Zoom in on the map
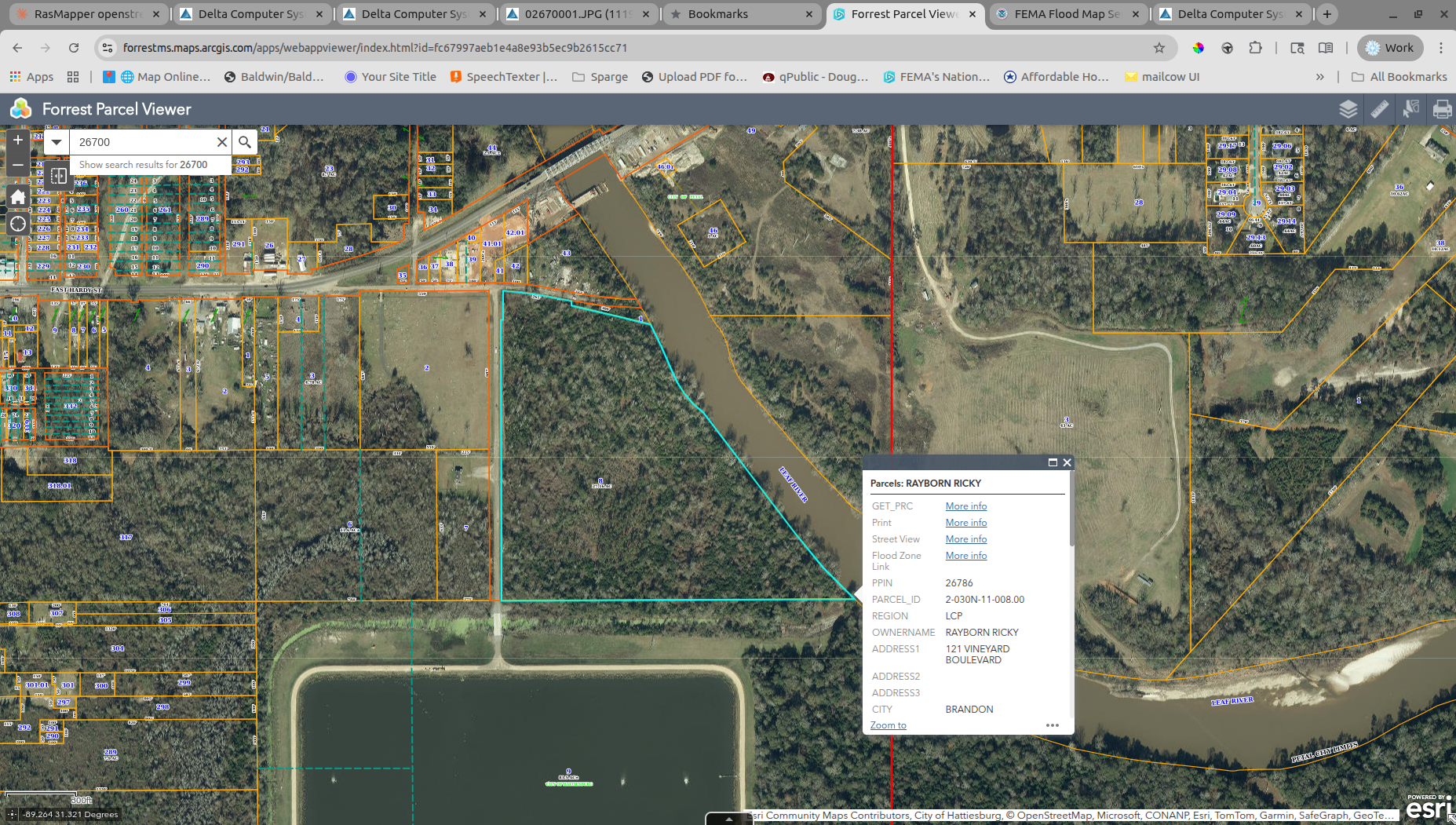This screenshot has height=825, width=1456. point(17,140)
